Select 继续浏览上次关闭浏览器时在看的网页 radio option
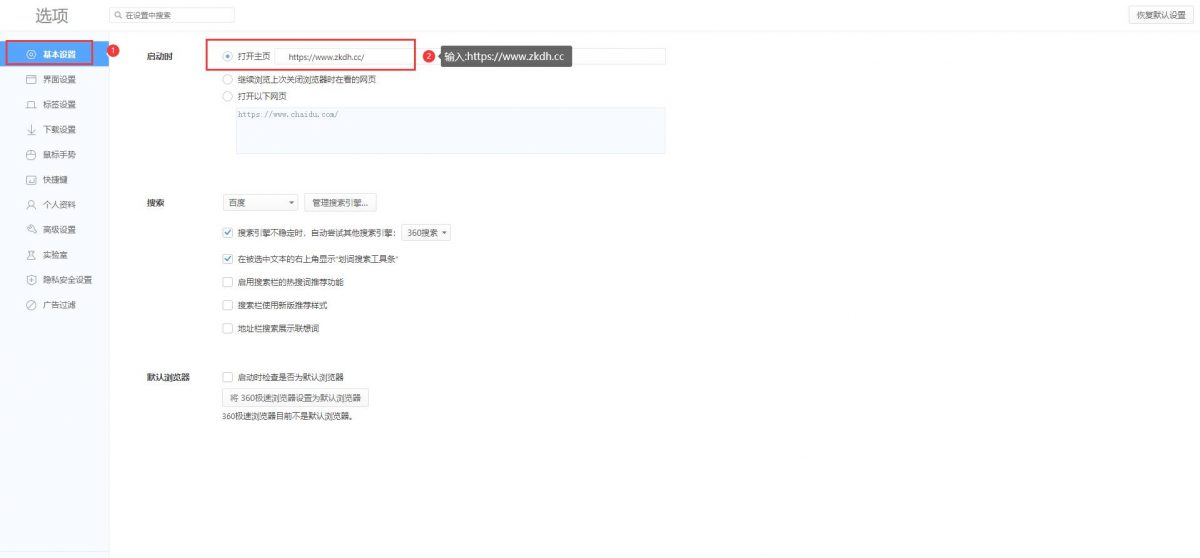This screenshot has height=558, width=1200. pos(228,79)
